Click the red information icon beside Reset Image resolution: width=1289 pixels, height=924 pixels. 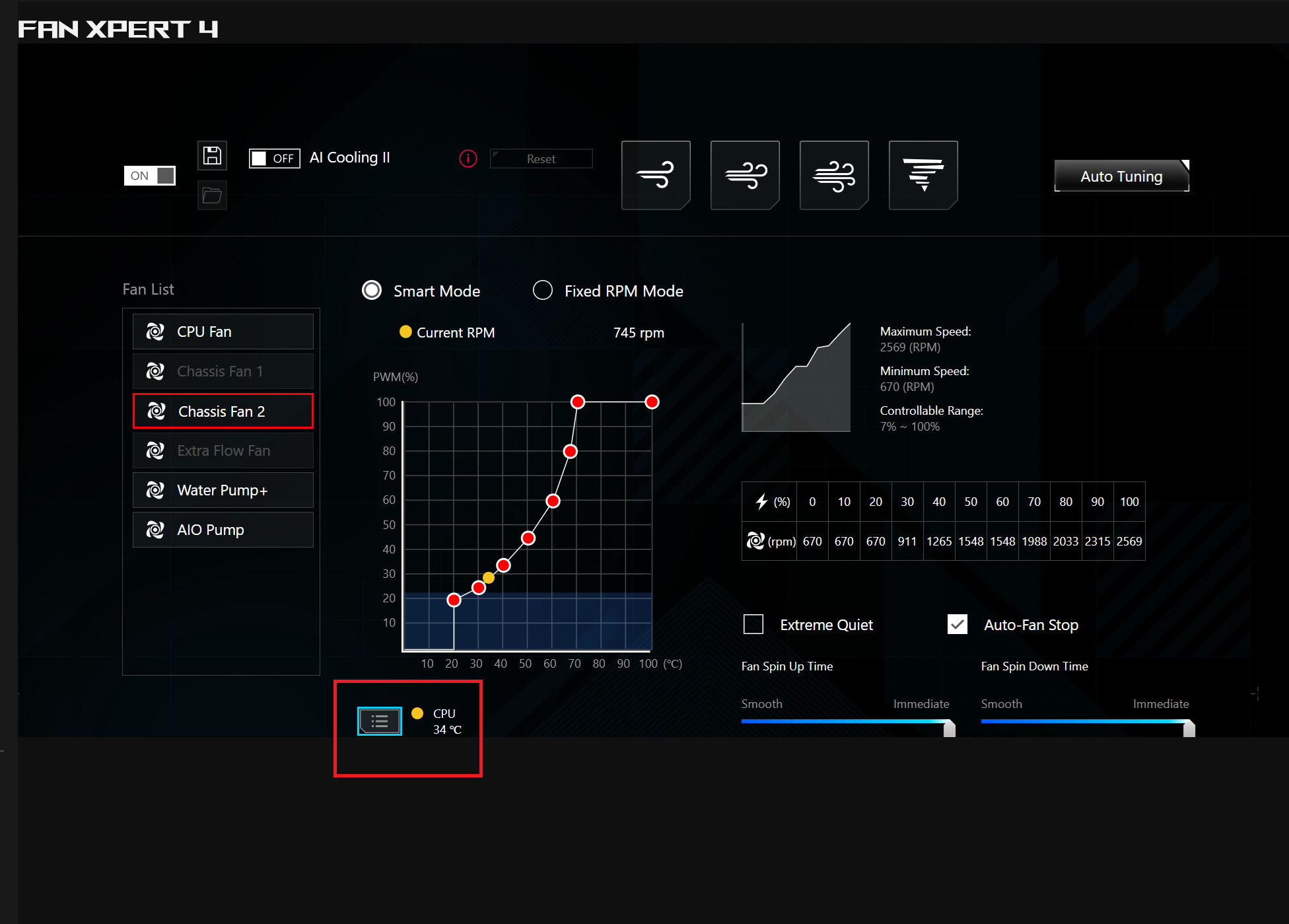468,159
